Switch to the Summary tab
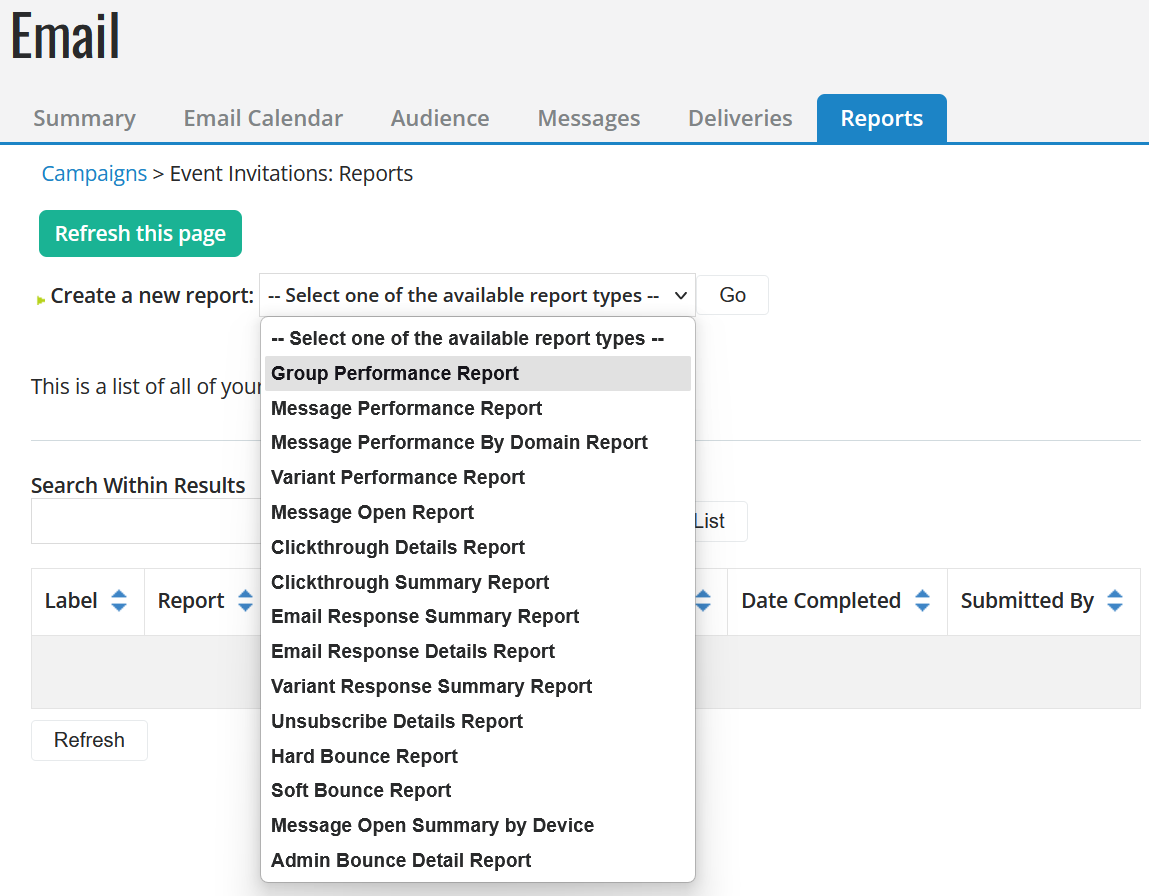 pyautogui.click(x=84, y=118)
